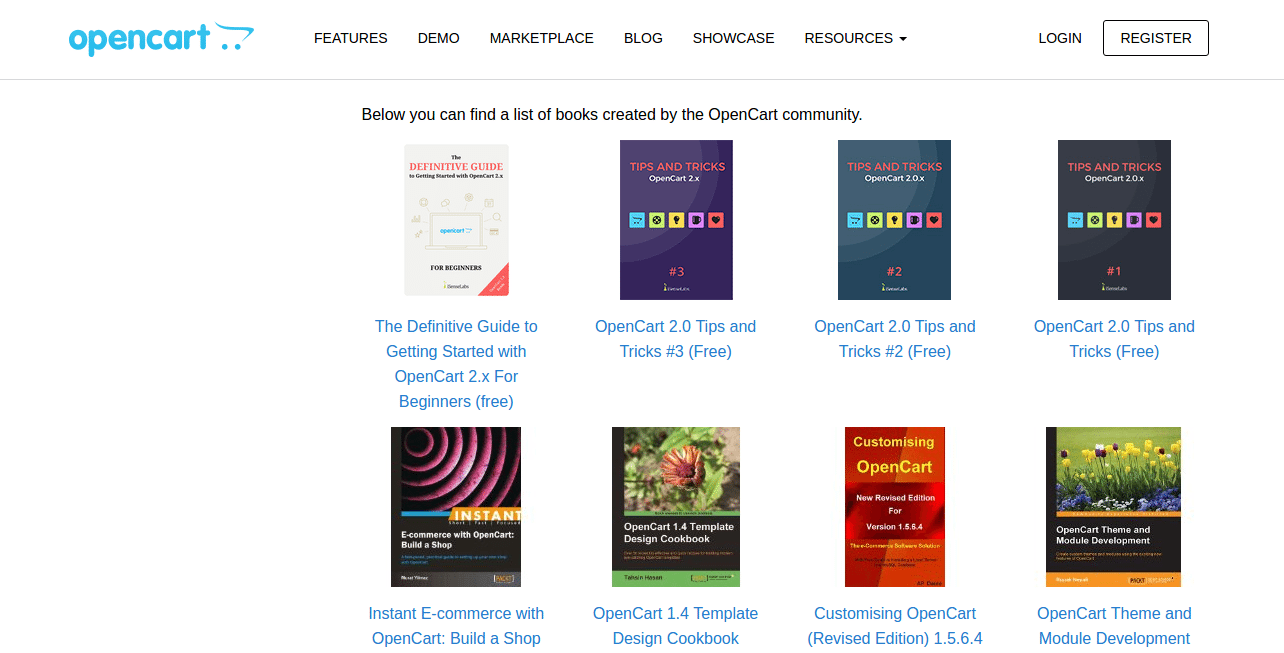1284x653 pixels.
Task: Open the Showcase menu item
Action: point(733,38)
